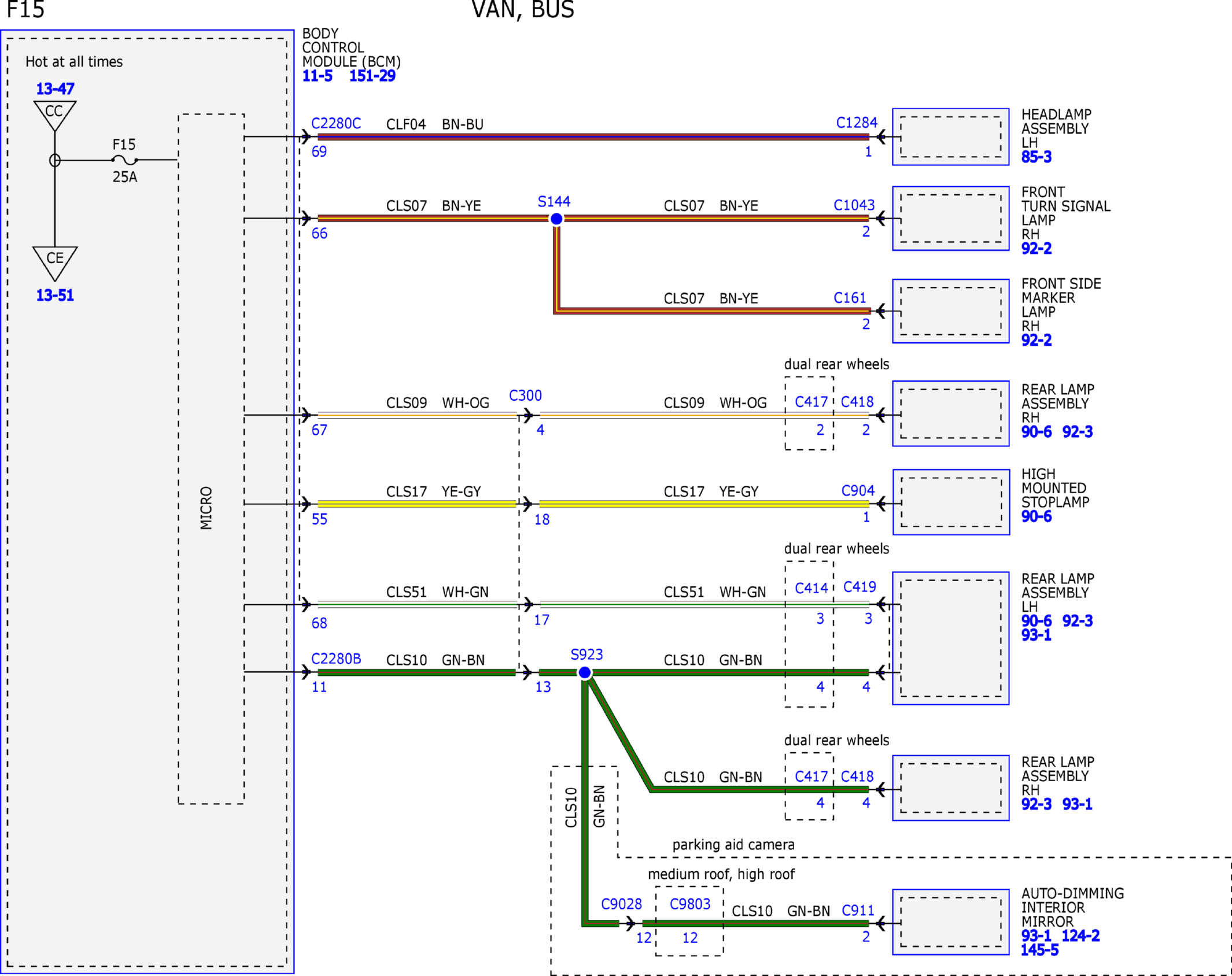Click connector label C911
The width and height of the screenshot is (1232, 976).
point(858,911)
